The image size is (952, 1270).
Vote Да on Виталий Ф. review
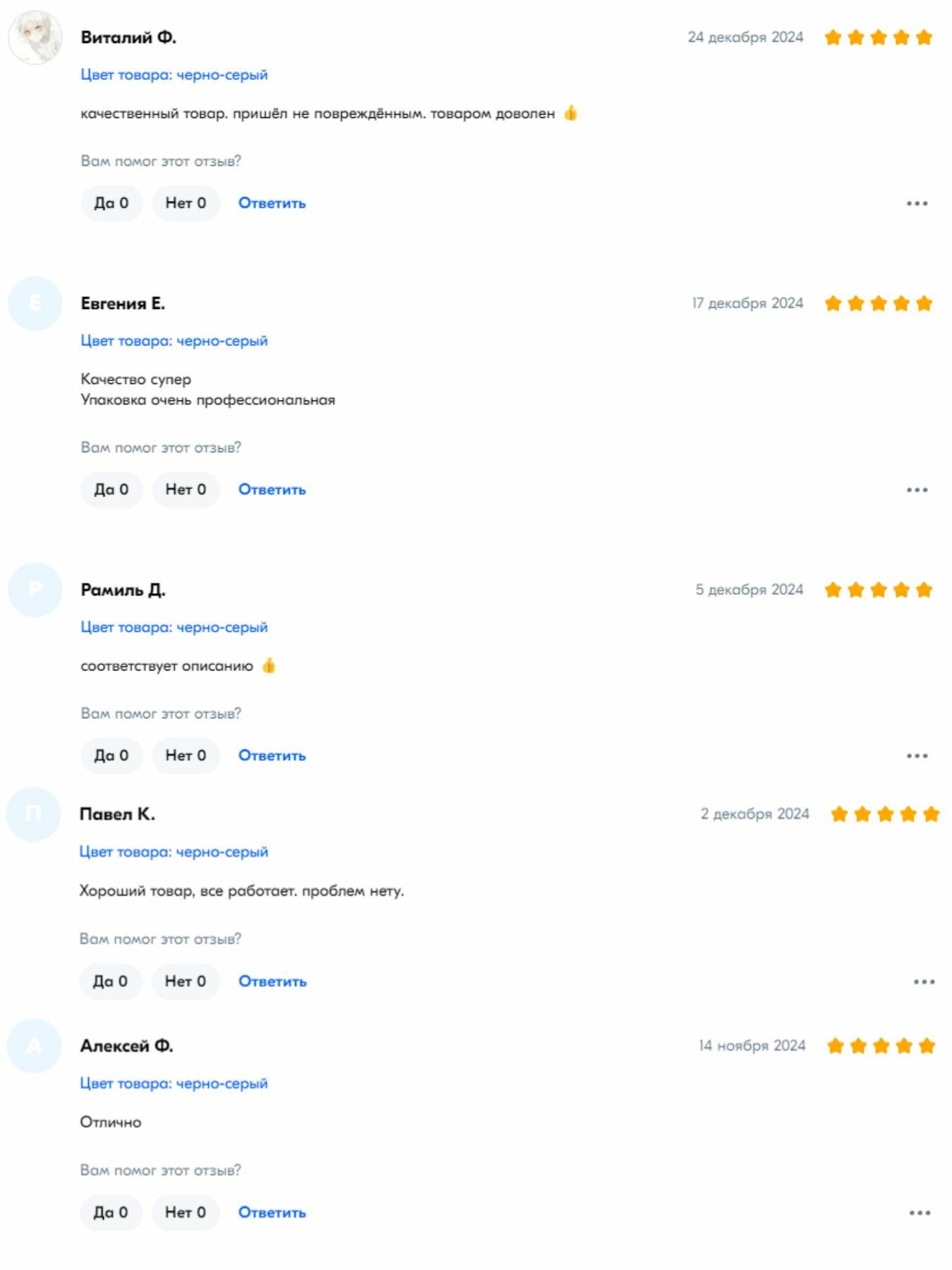(111, 203)
